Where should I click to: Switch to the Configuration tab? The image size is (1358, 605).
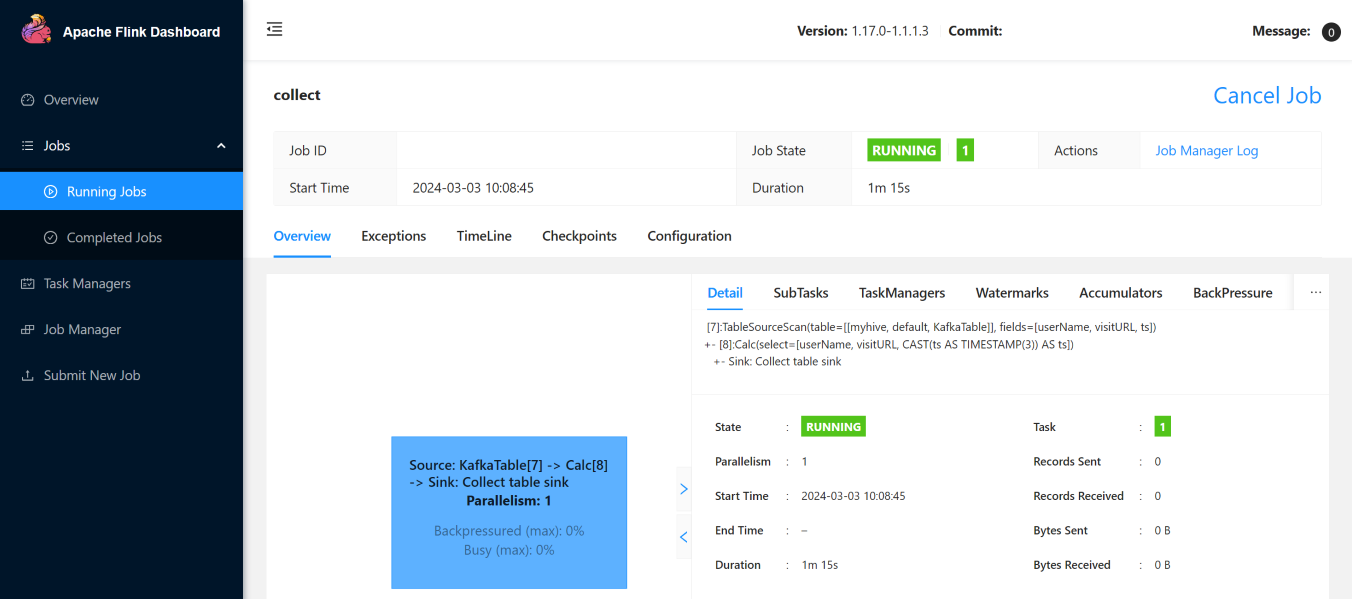pyautogui.click(x=689, y=236)
